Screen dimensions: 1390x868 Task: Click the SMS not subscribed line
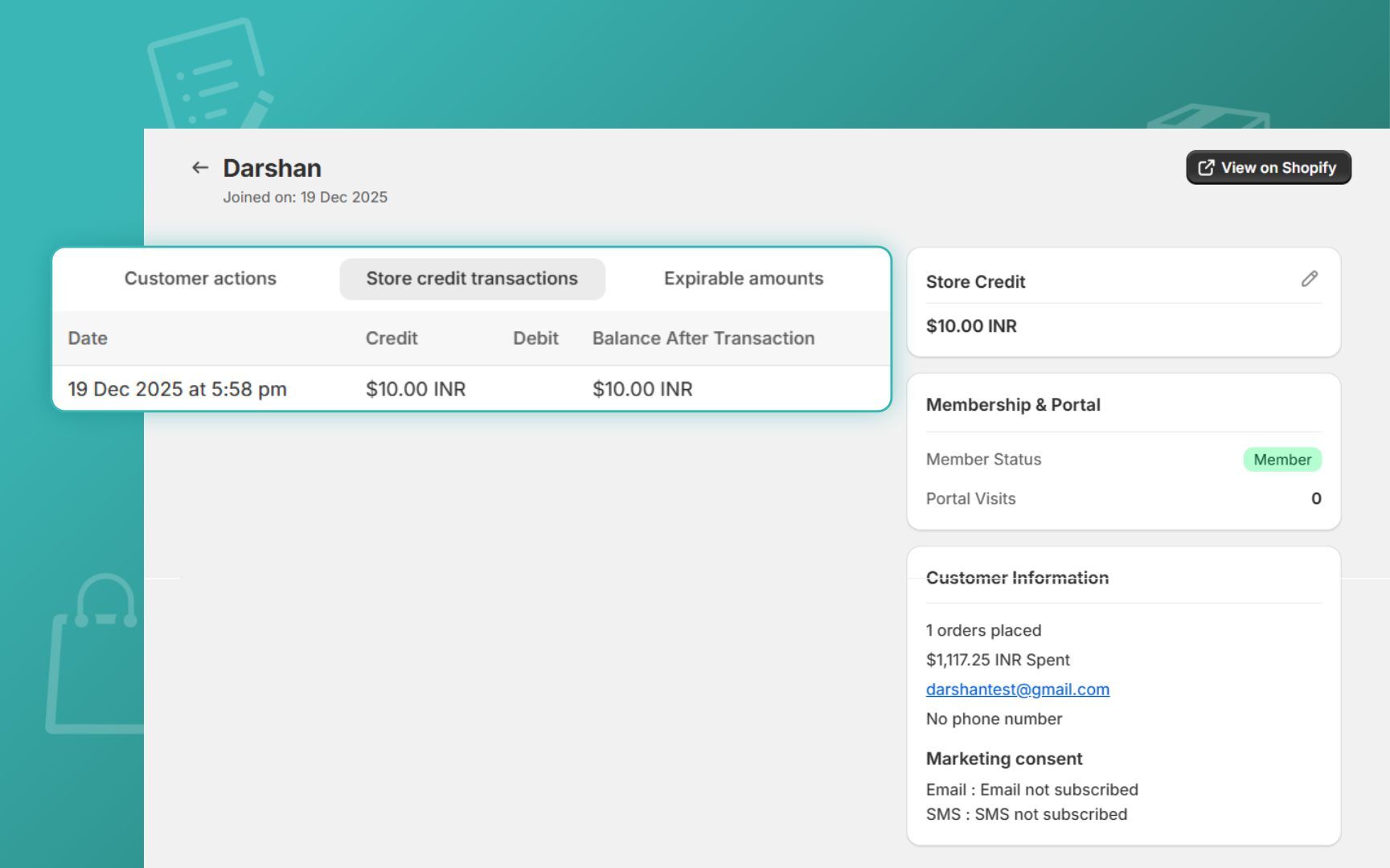click(1027, 814)
